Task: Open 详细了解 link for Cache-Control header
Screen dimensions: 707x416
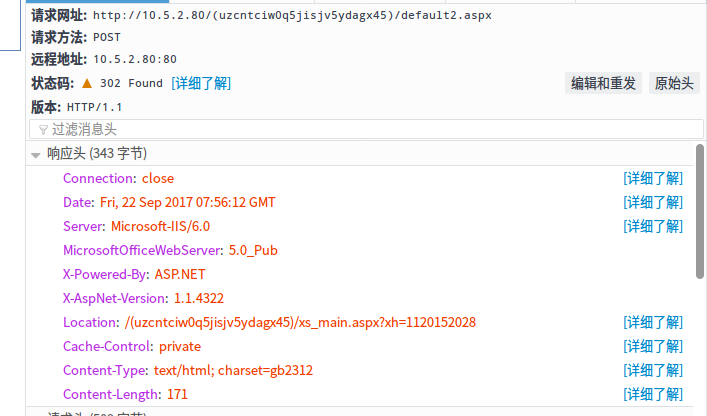Action: [653, 346]
